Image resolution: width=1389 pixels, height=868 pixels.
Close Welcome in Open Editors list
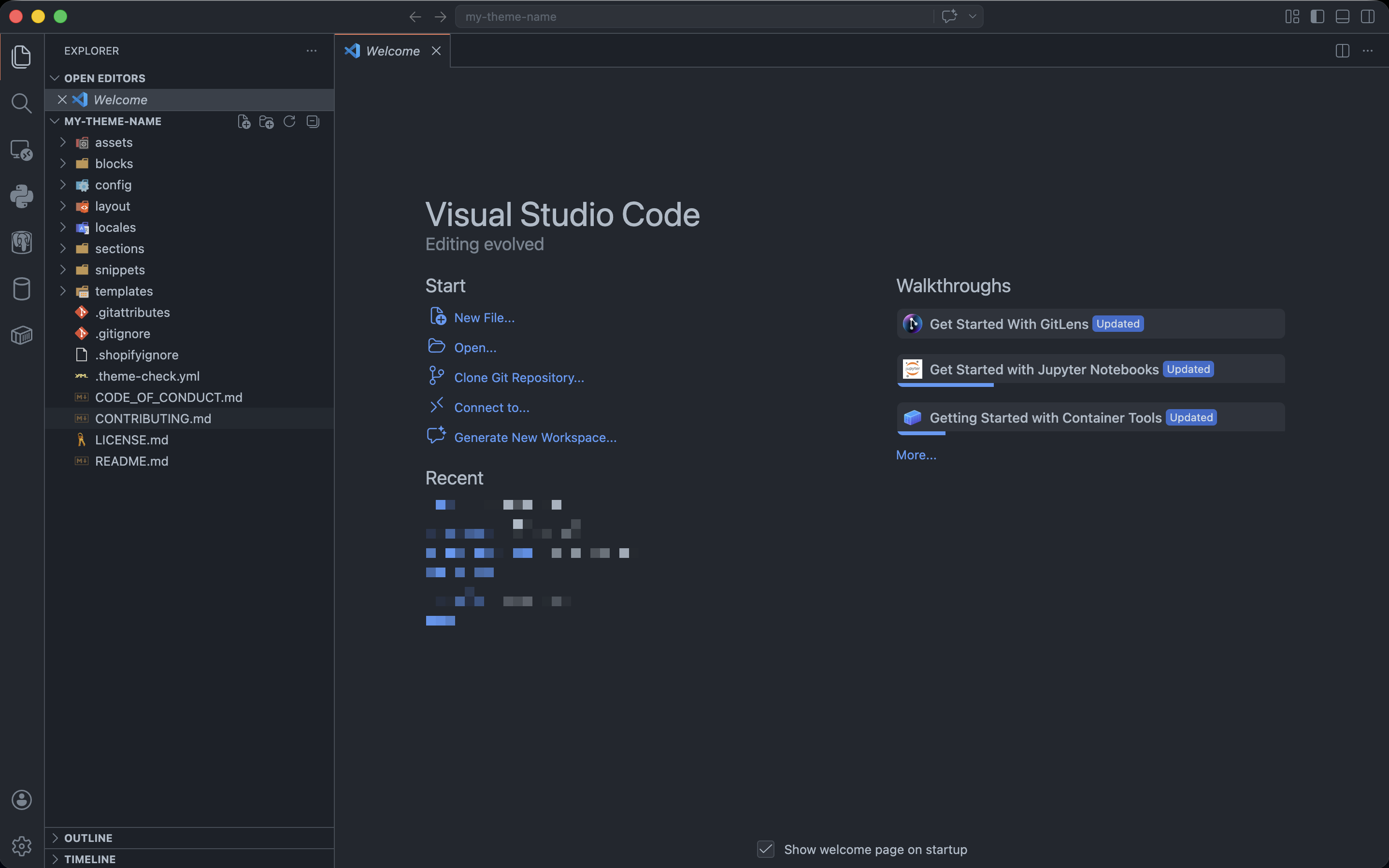62,100
